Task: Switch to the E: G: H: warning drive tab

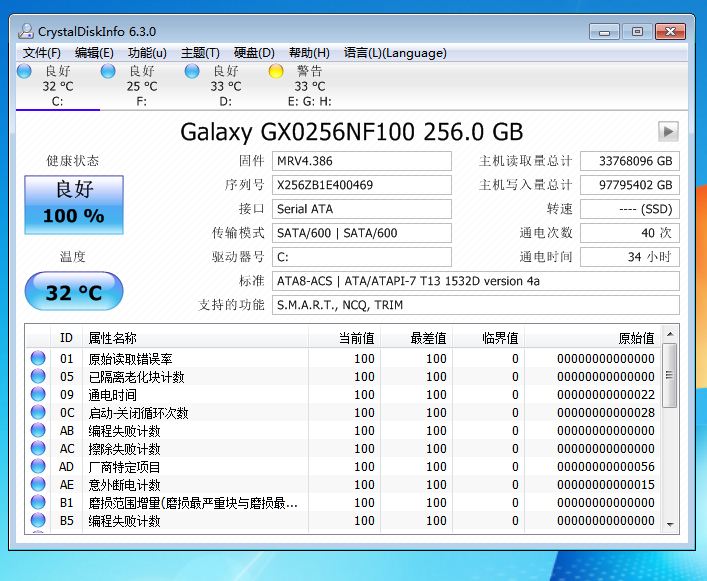Action: click(309, 86)
